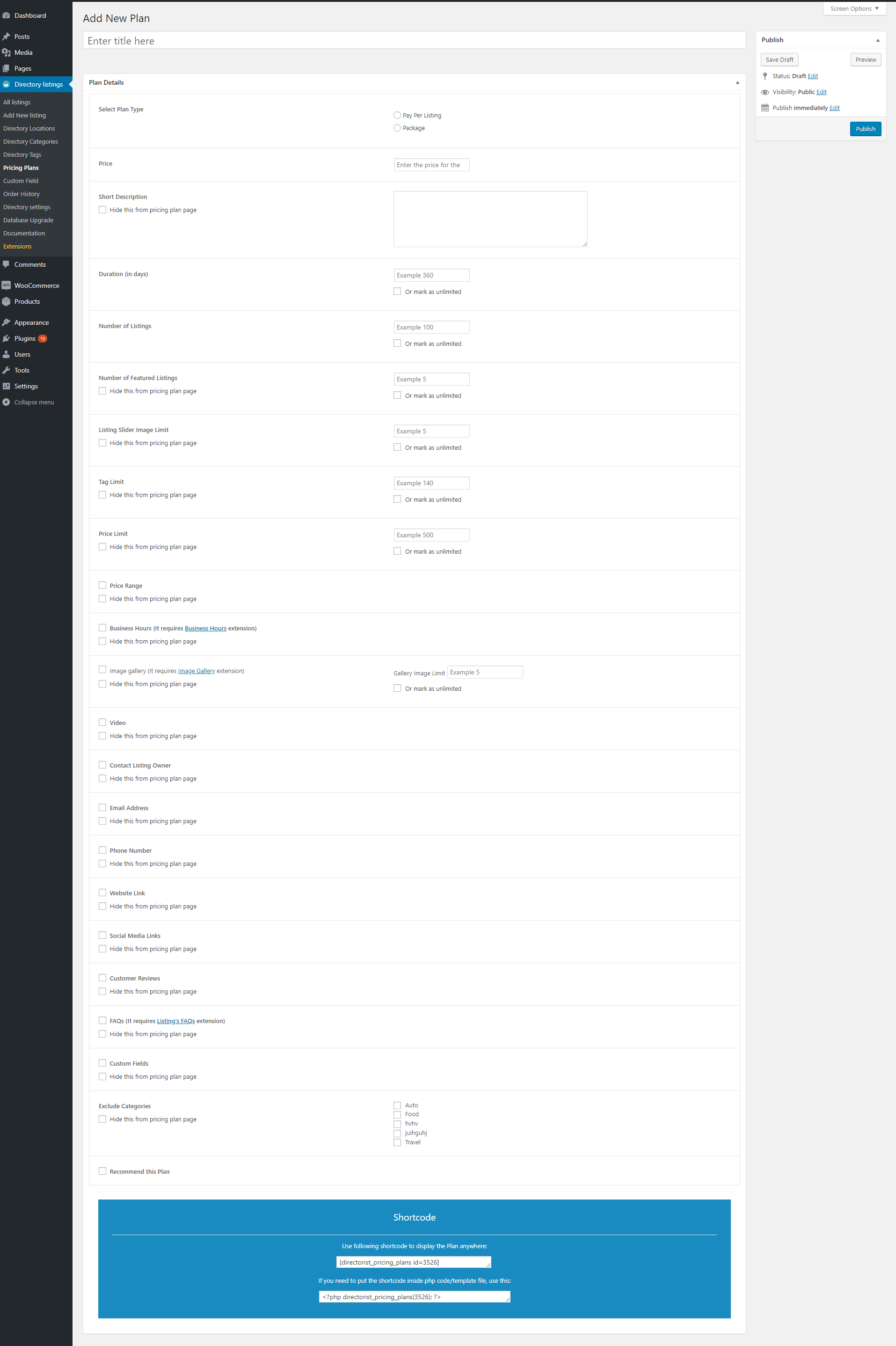Click the Publish button
Screen dimensions: 896x1346
[865, 129]
